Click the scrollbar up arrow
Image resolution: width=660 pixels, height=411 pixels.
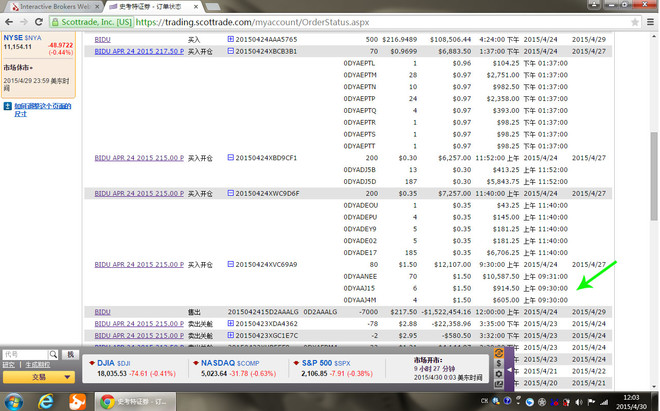tap(654, 36)
